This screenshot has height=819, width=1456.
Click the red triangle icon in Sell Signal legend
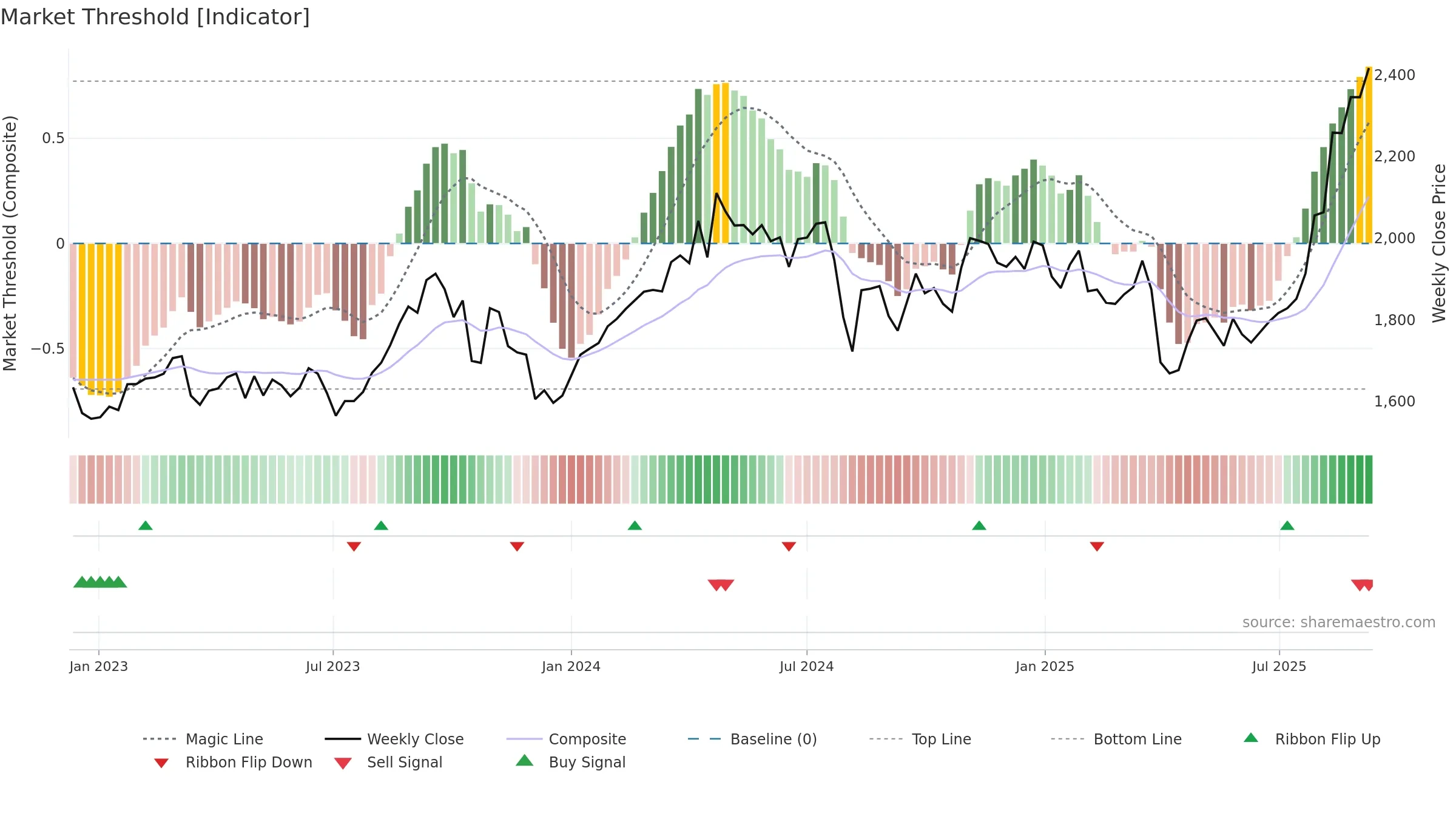coord(343,764)
